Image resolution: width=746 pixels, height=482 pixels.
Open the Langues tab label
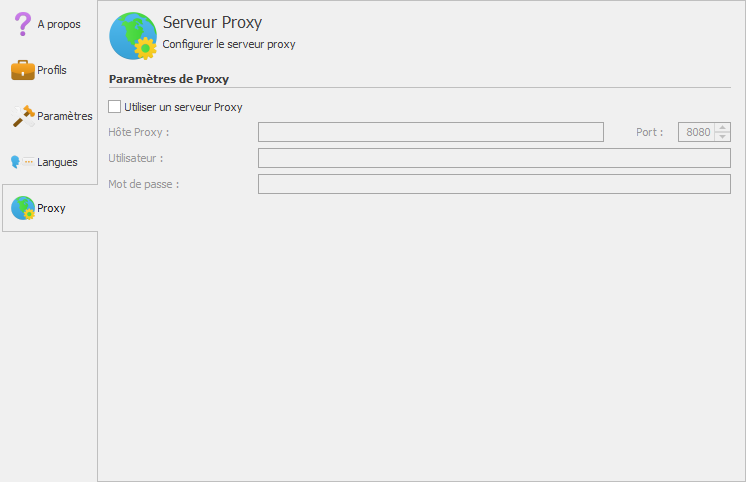click(57, 162)
